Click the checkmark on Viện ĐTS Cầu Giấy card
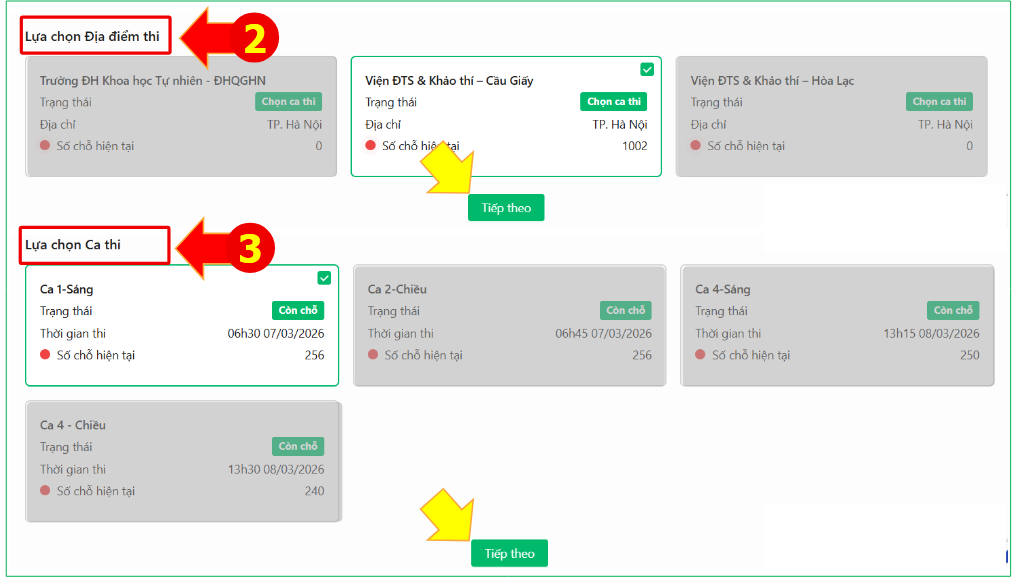 [x=647, y=69]
